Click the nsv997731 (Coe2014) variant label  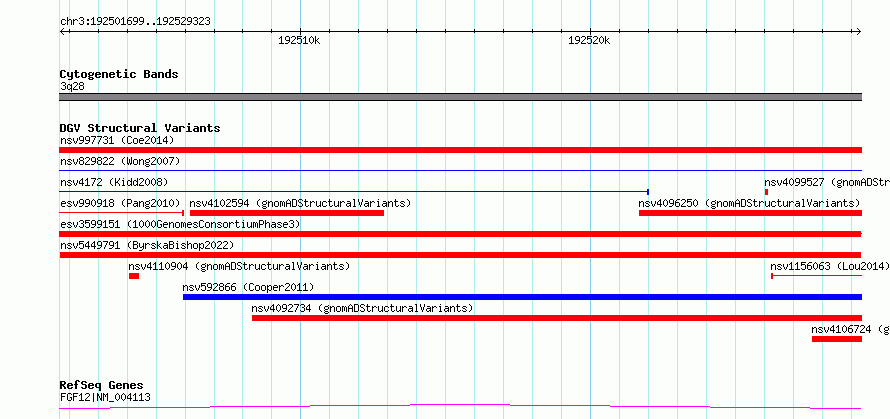117,140
